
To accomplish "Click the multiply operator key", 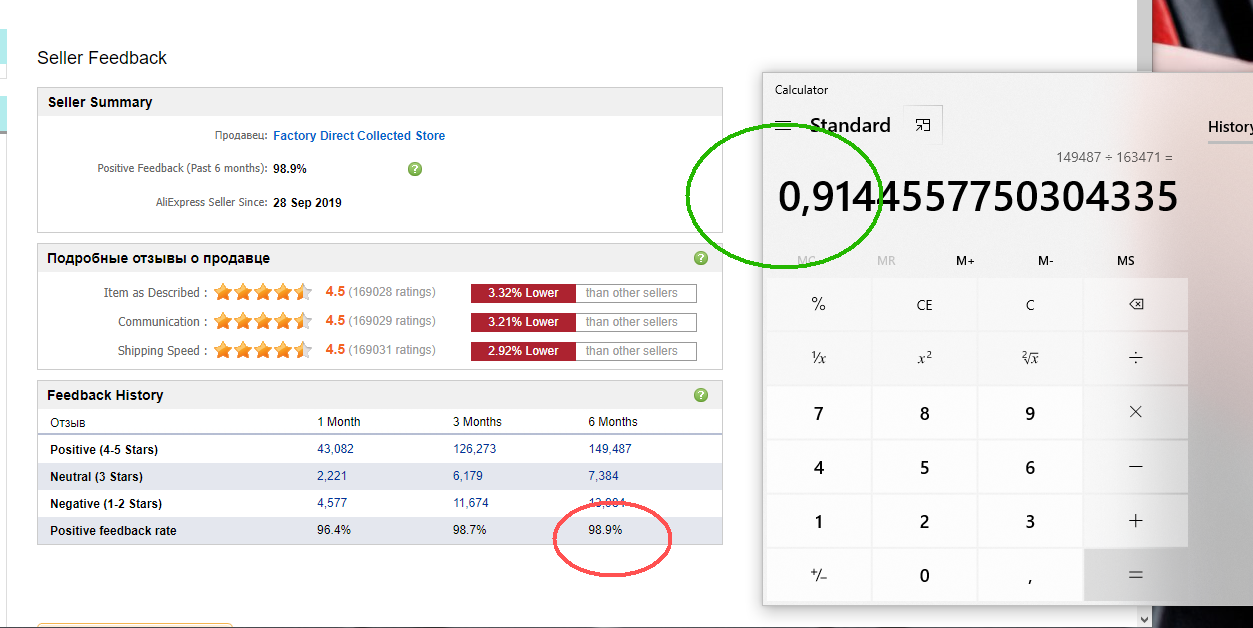I will coord(1135,412).
